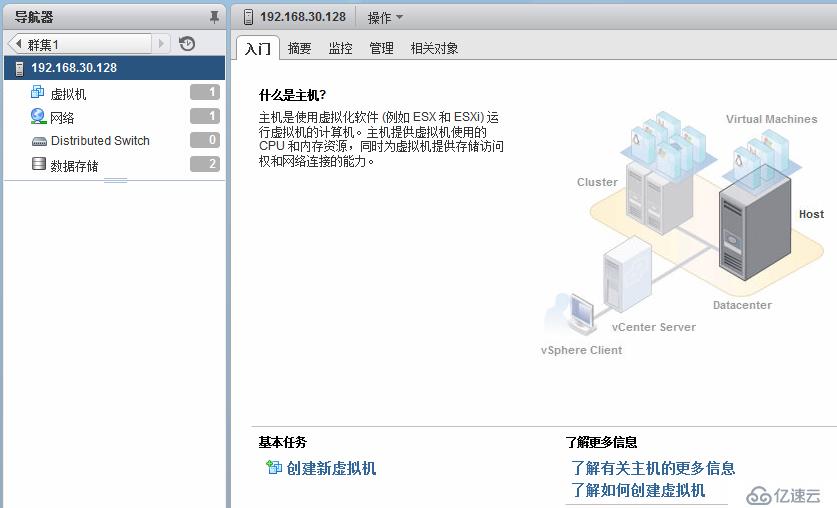Open the 虚拟机 list entry
Image resolution: width=837 pixels, height=508 pixels.
(68, 94)
